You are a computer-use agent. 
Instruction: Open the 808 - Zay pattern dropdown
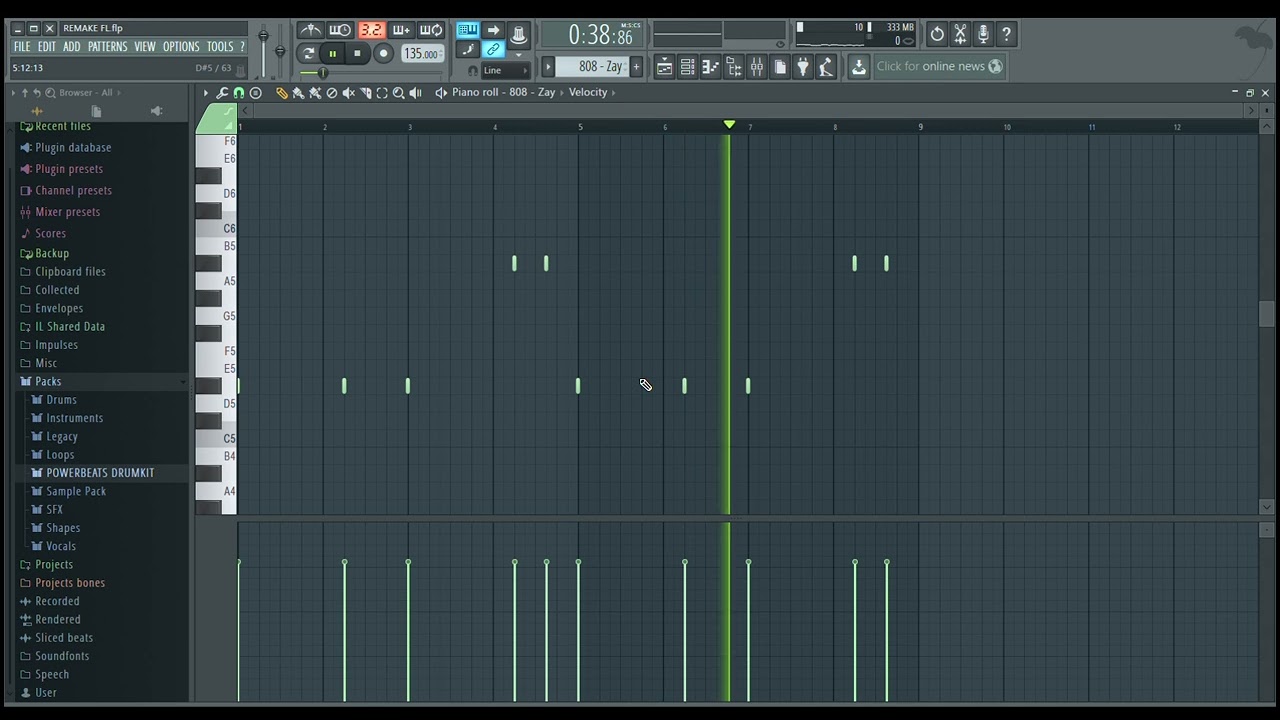tap(591, 67)
